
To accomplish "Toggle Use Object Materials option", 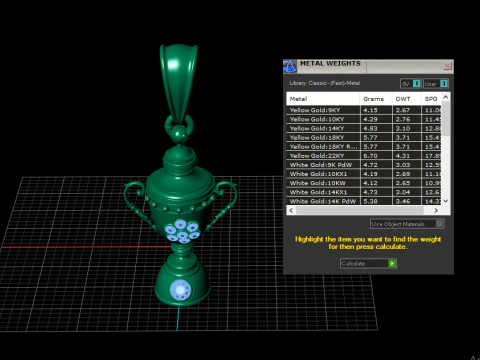I will (x=407, y=224).
